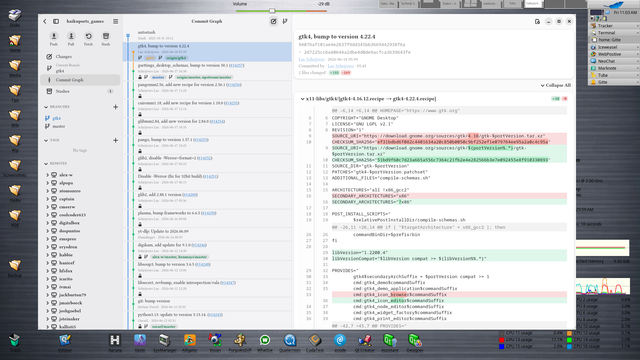Image resolution: width=640 pixels, height=360 pixels.
Task: Launch ecode from the dock
Action: point(340,342)
